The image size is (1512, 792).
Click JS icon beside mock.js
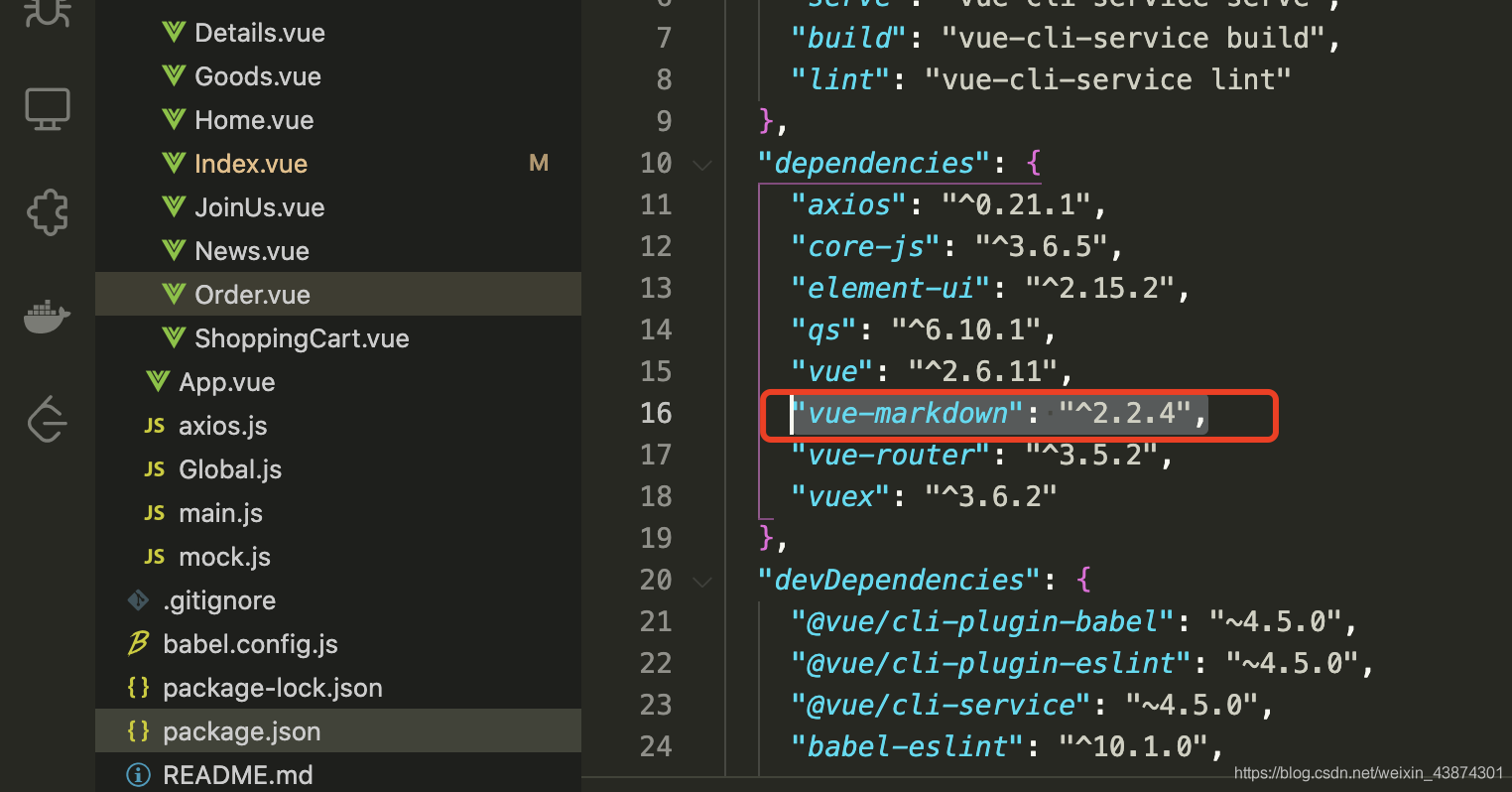(154, 557)
